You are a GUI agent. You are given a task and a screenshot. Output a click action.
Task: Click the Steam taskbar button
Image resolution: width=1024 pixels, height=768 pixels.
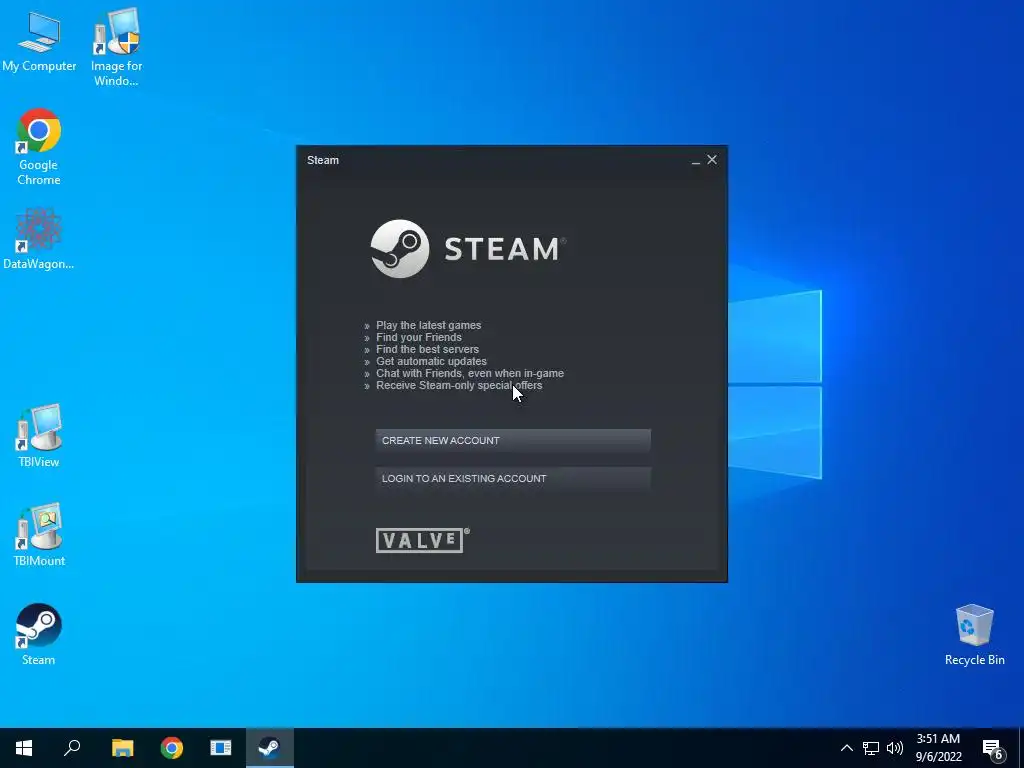(x=270, y=748)
